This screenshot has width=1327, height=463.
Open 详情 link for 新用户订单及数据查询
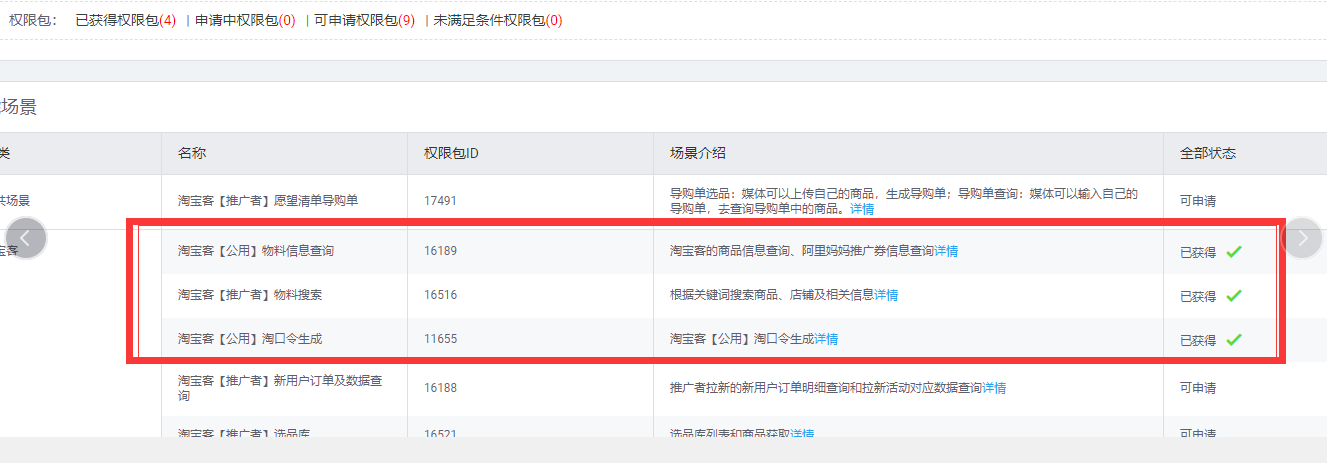(x=994, y=388)
